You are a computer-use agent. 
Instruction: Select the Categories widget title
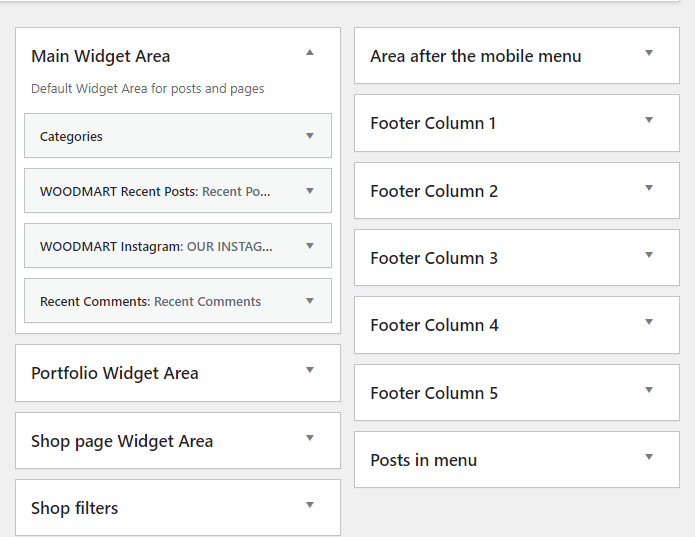click(x=71, y=137)
